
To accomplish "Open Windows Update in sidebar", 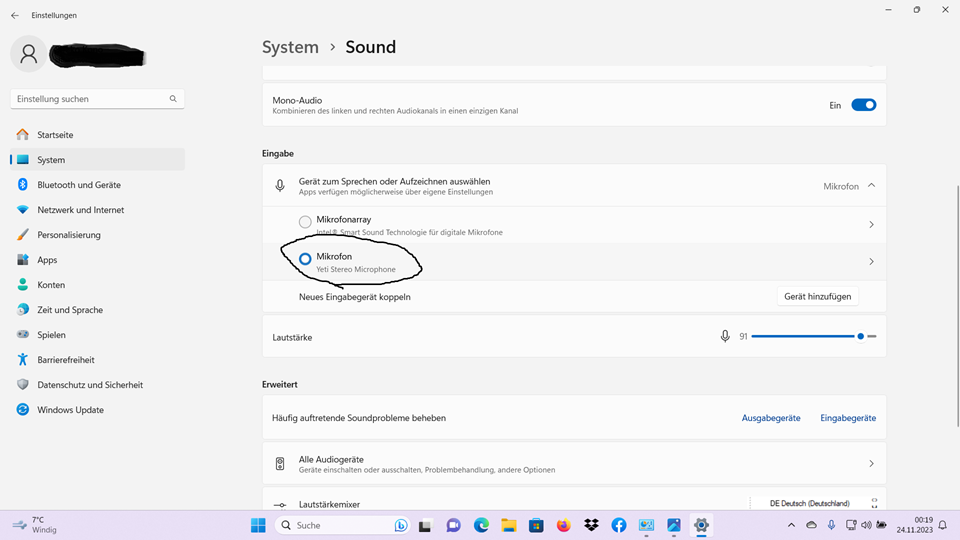I will [x=70, y=410].
